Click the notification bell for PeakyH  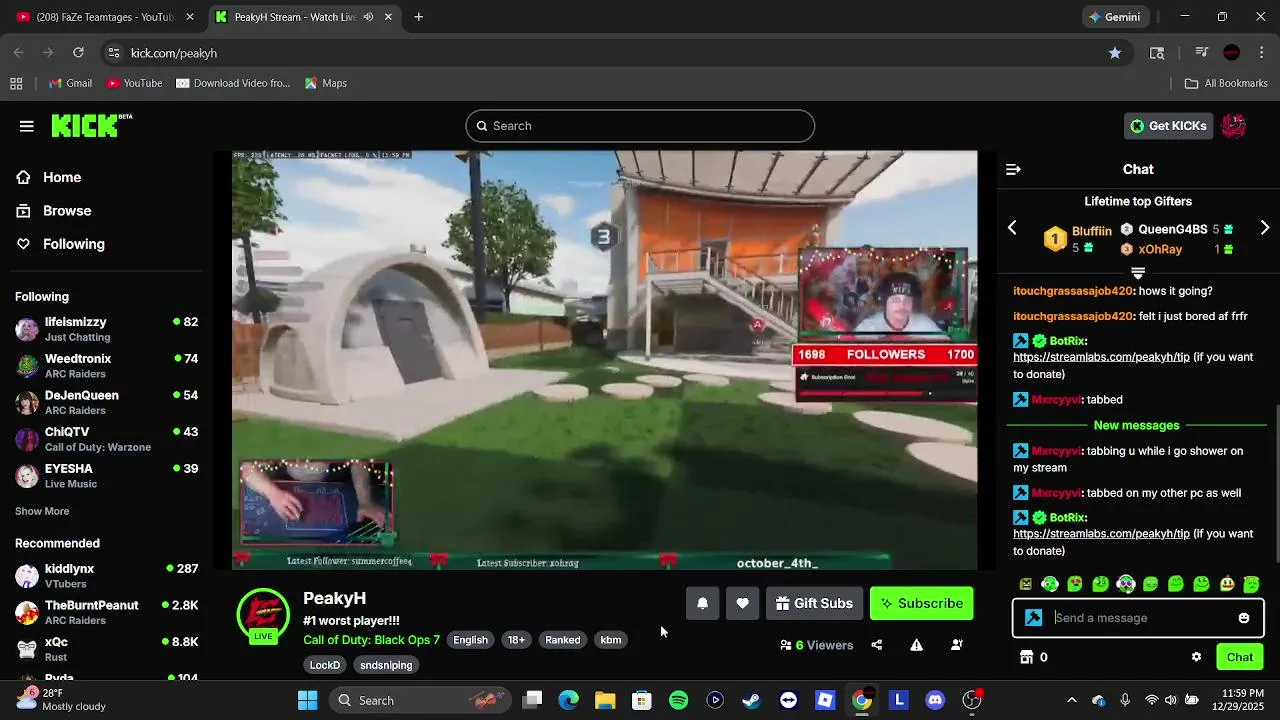click(x=702, y=603)
